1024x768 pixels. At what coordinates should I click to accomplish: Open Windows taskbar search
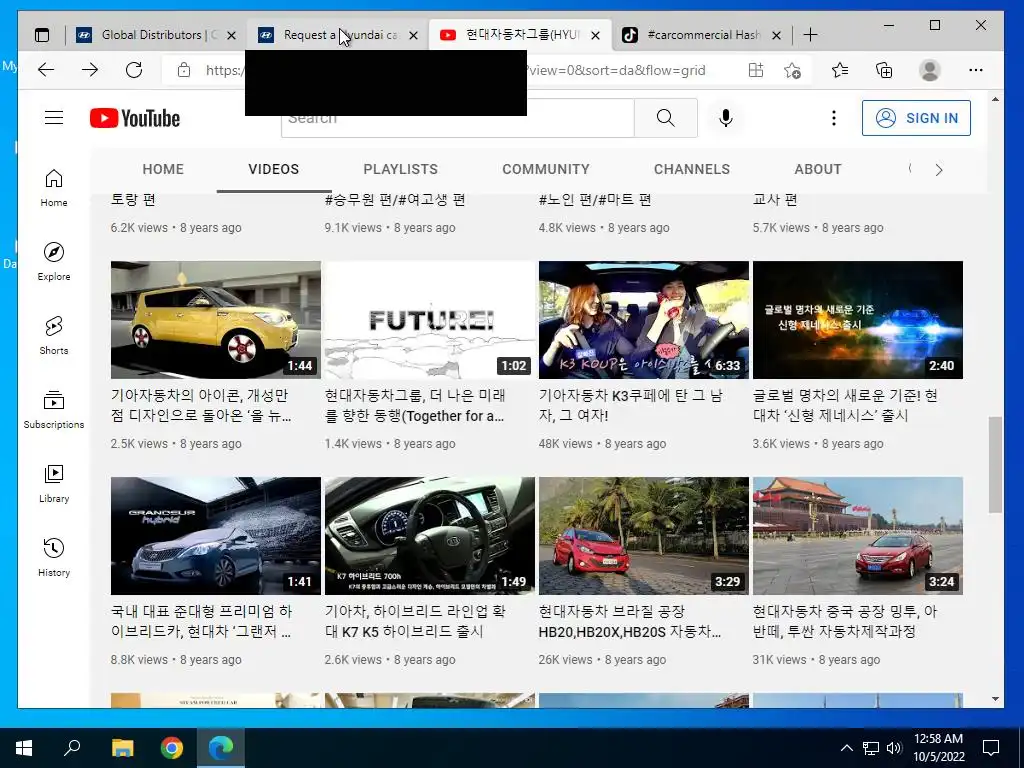[x=72, y=748]
